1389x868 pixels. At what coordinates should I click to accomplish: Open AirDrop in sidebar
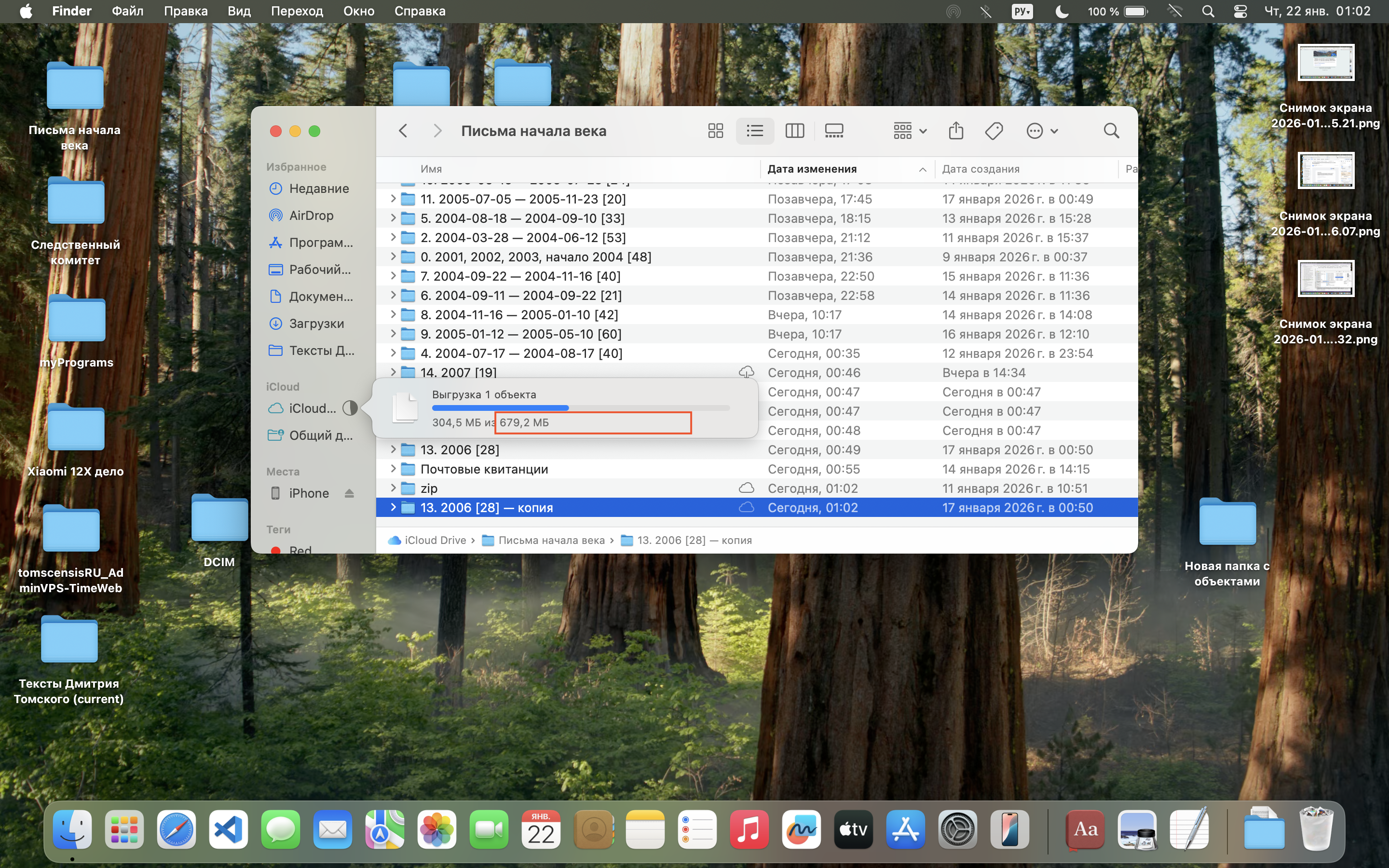(x=311, y=215)
